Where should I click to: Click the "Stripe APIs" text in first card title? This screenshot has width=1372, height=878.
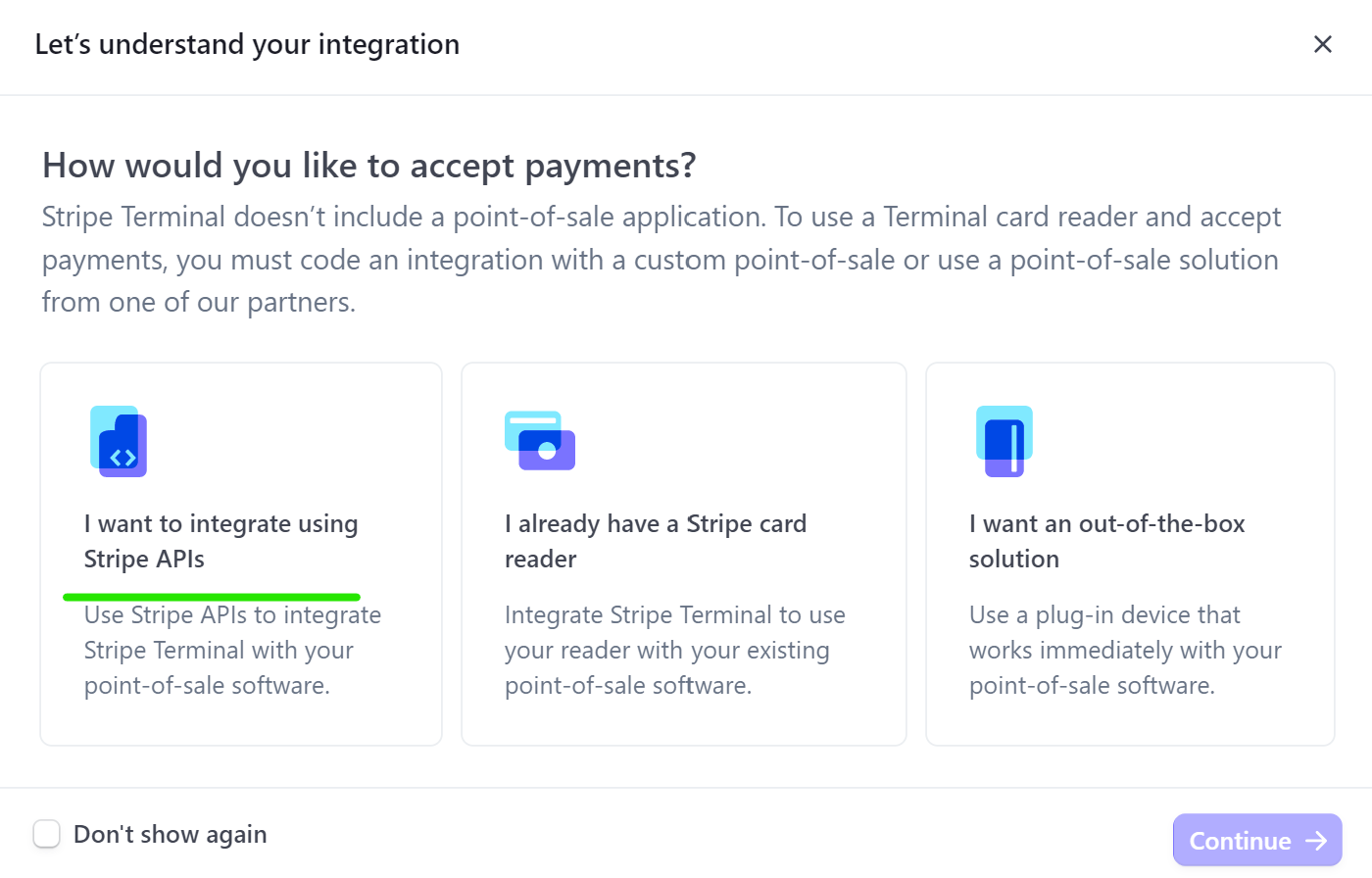144,560
